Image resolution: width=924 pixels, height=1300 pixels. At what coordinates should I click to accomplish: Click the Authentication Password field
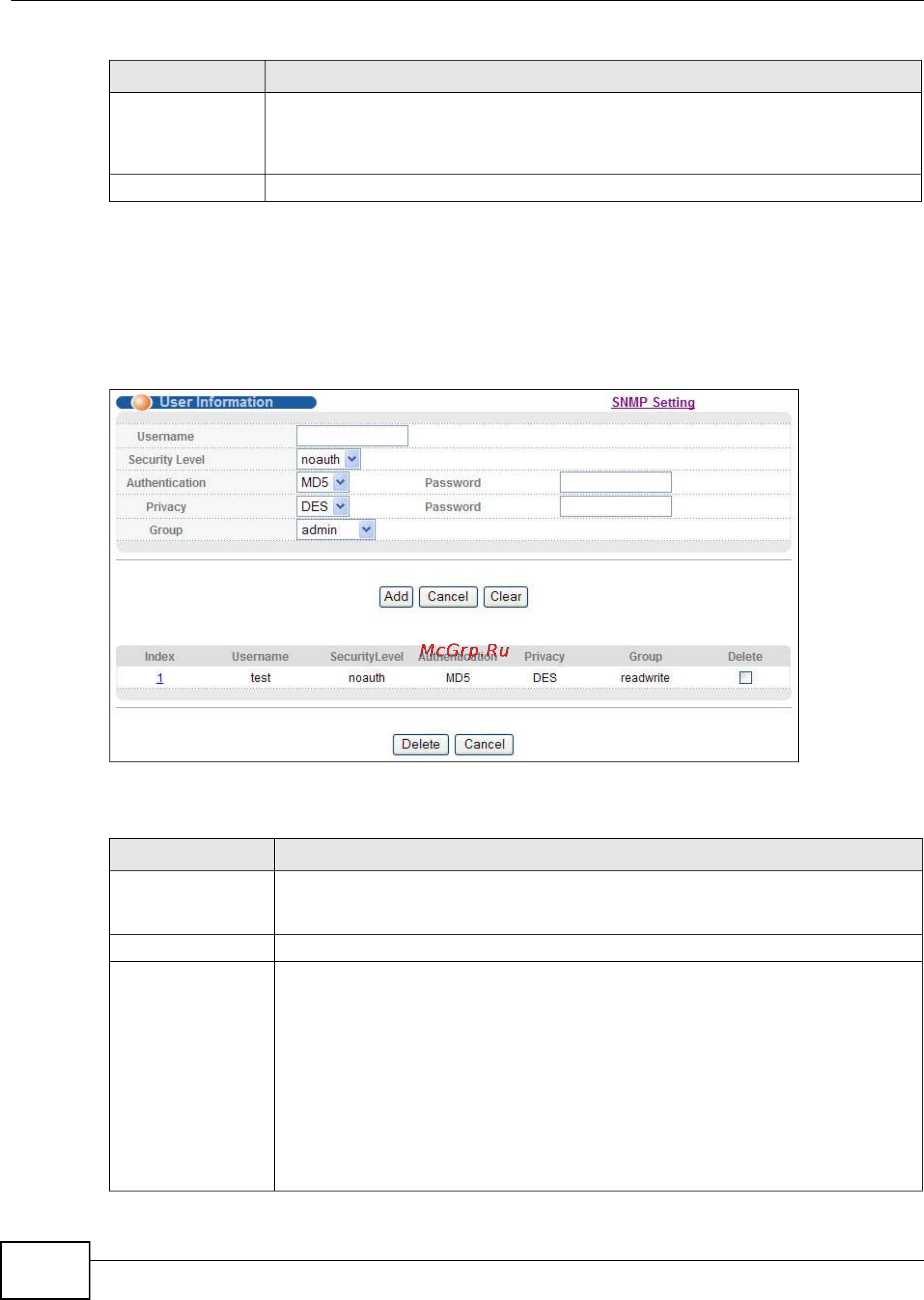click(616, 482)
